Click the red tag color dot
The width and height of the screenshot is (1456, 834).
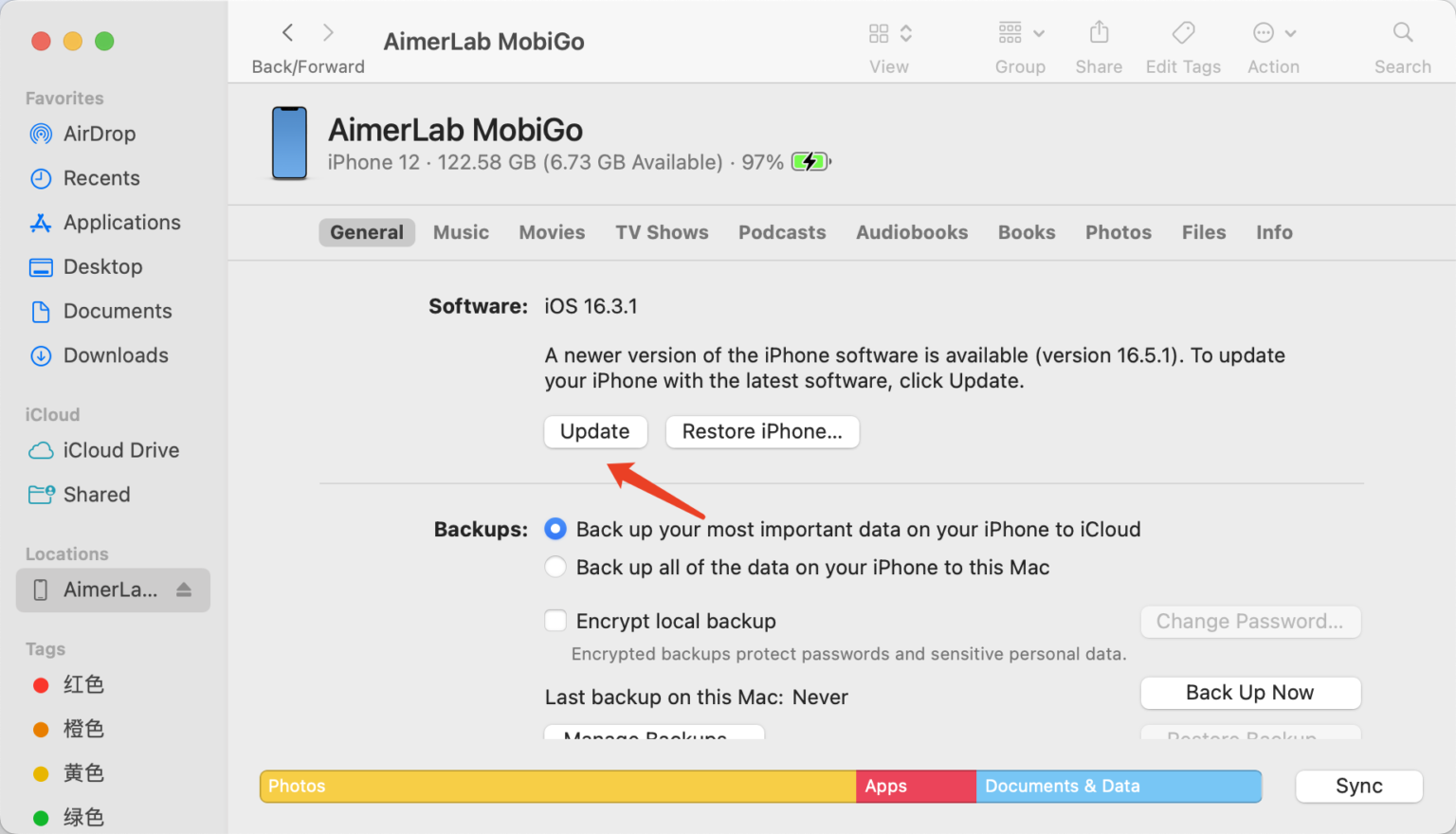pos(41,685)
